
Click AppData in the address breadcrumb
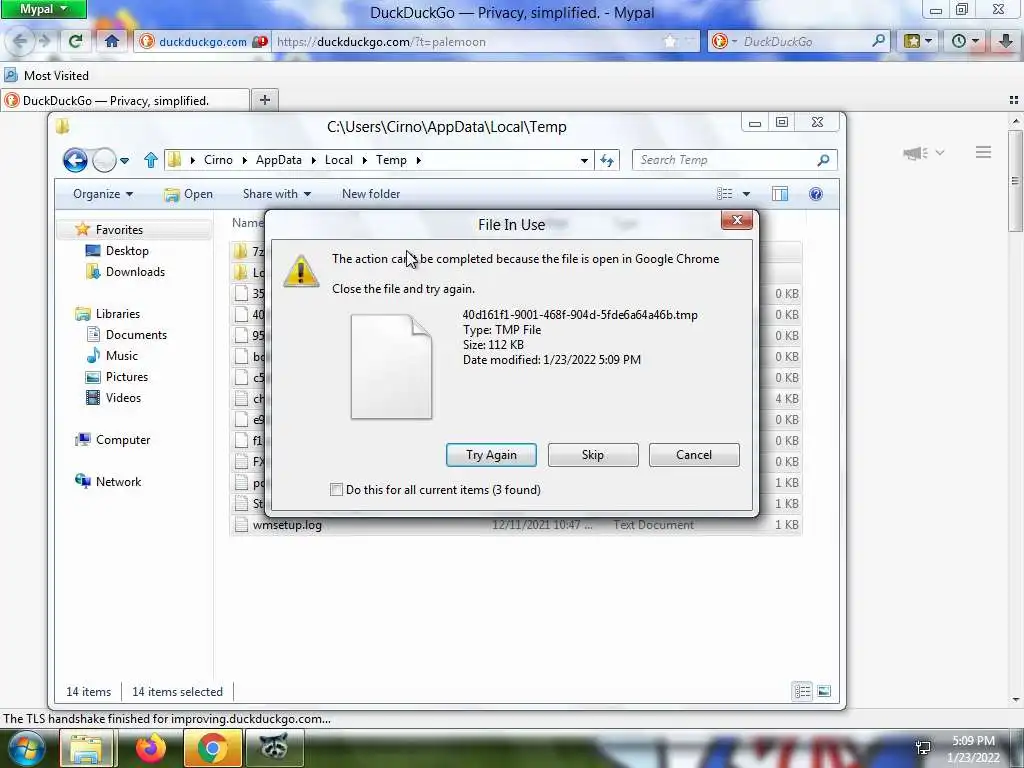279,160
